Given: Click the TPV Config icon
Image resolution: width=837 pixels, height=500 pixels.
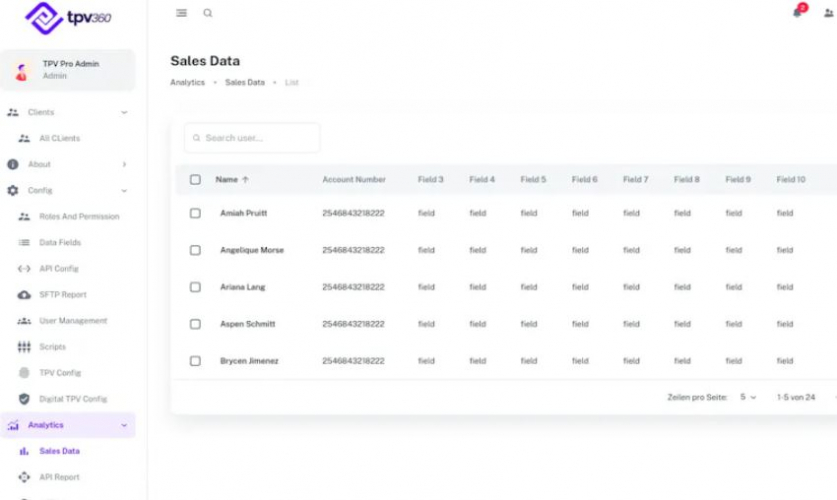Looking at the screenshot, I should coord(24,373).
